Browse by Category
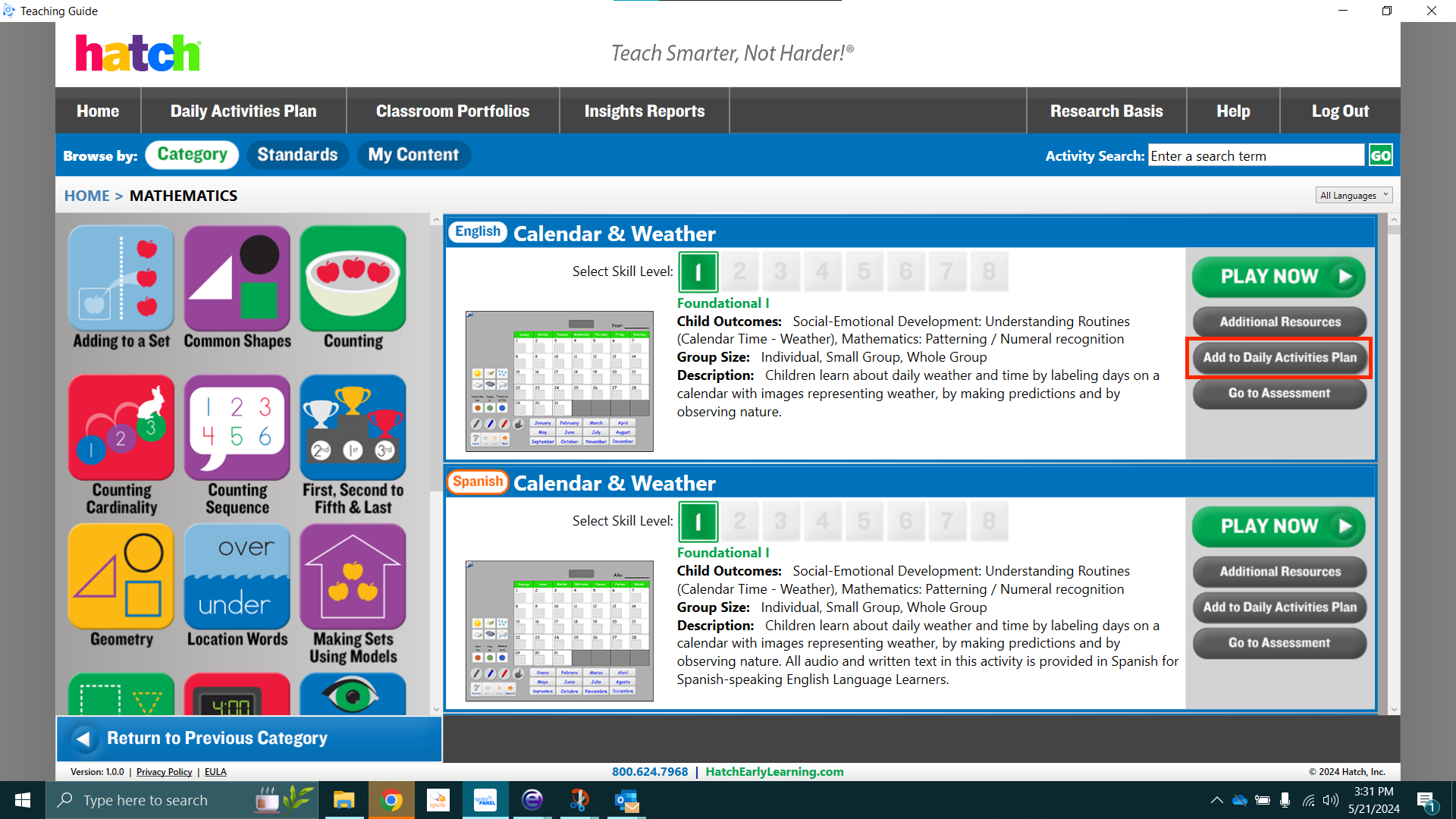This screenshot has height=819, width=1456. pos(192,155)
